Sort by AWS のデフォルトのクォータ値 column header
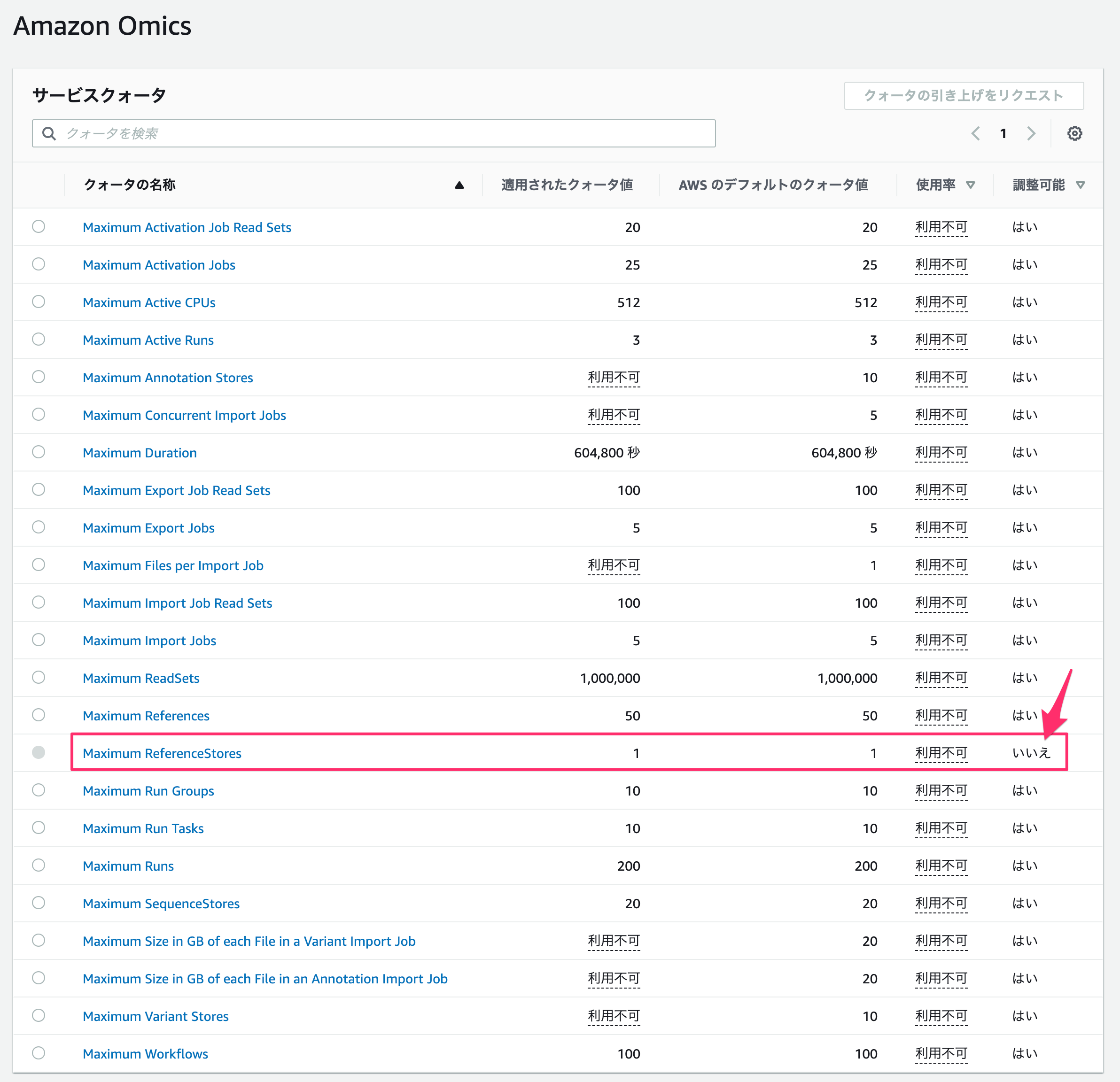The width and height of the screenshot is (1120, 1082). click(x=773, y=185)
